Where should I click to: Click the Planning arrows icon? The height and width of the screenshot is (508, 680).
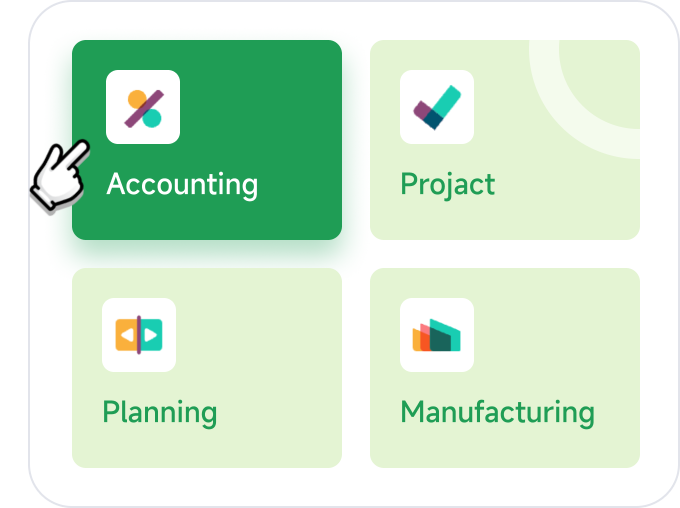click(x=139, y=335)
